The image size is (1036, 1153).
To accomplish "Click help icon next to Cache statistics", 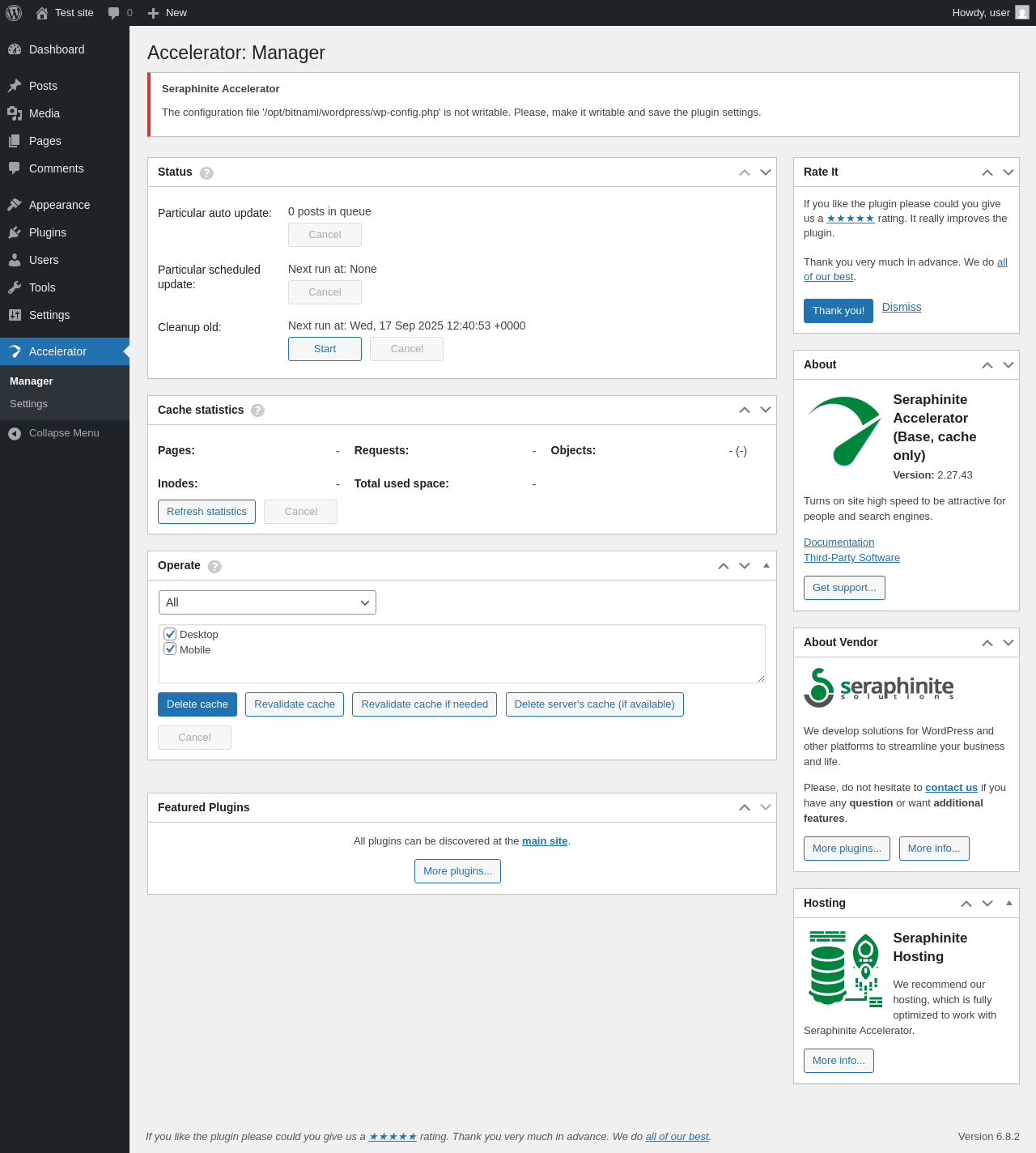I will pyautogui.click(x=257, y=411).
